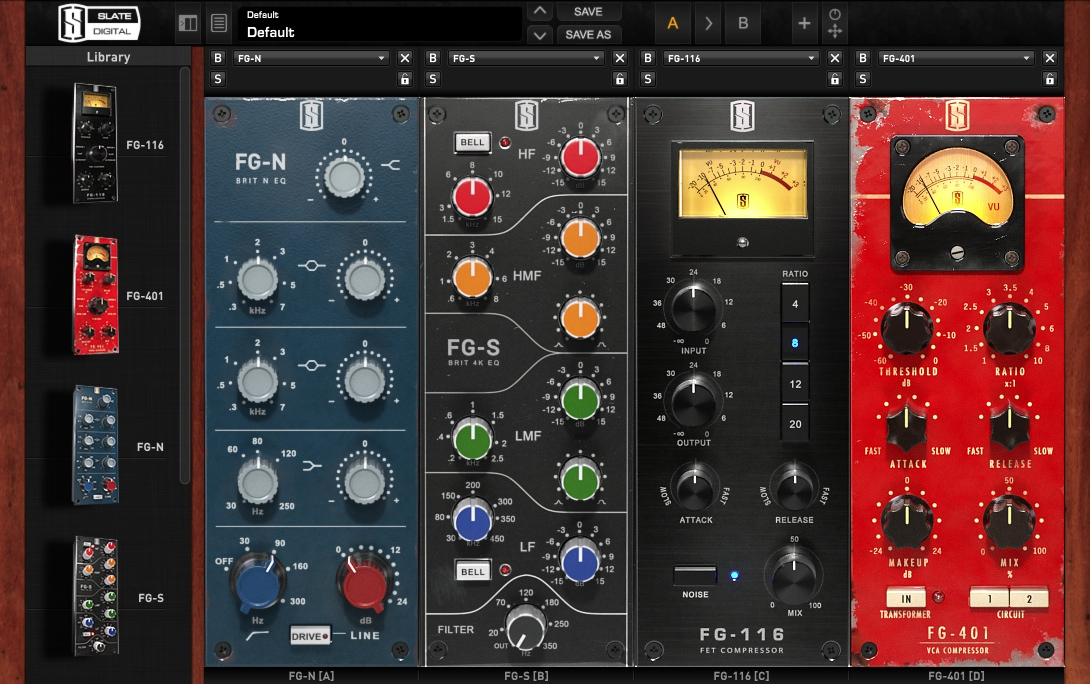Select ratio 20 on FG-116
Viewport: 1090px width, 684px height.
tap(795, 423)
